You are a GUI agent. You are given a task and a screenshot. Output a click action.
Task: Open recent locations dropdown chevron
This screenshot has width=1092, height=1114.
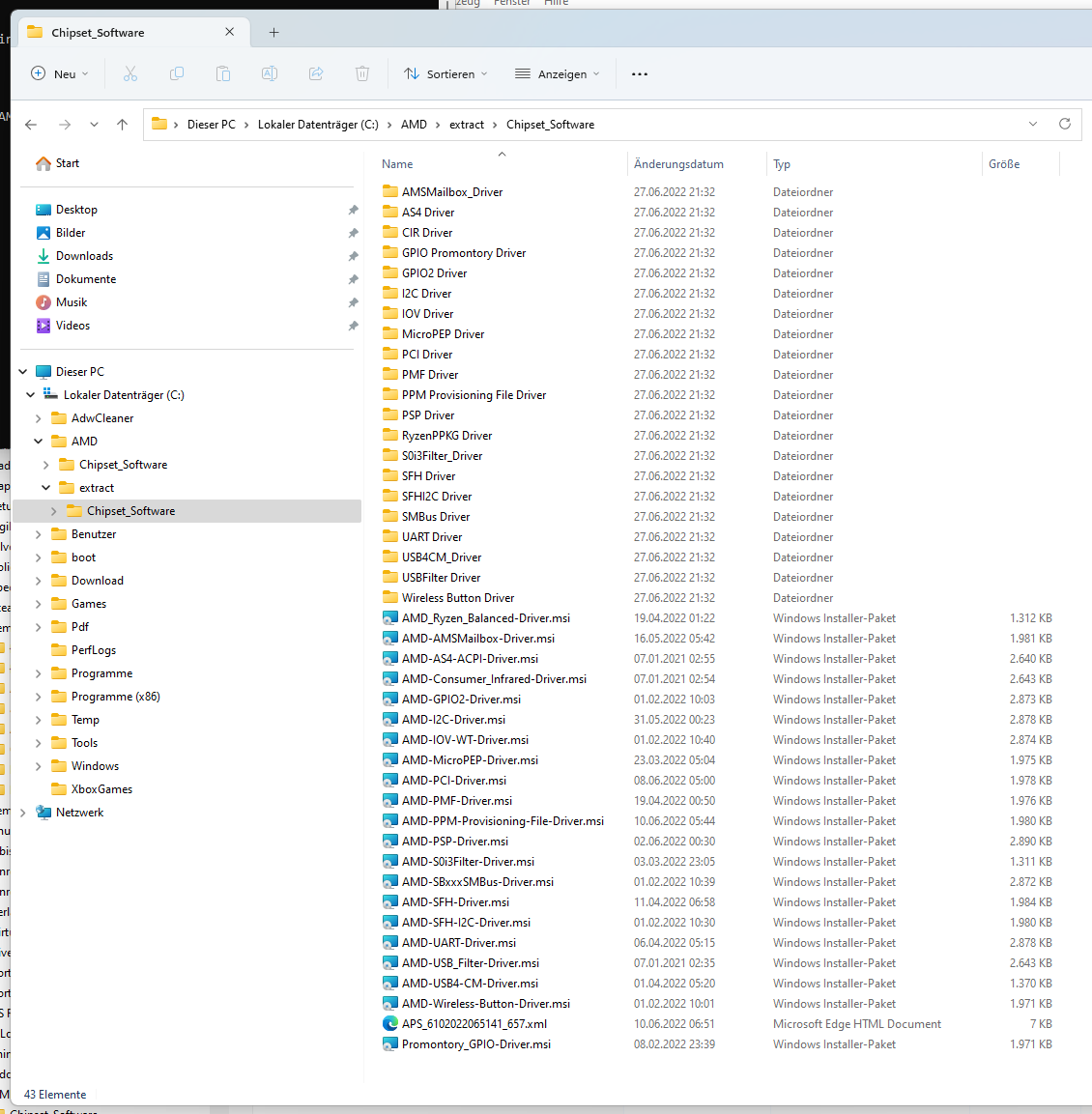point(94,125)
